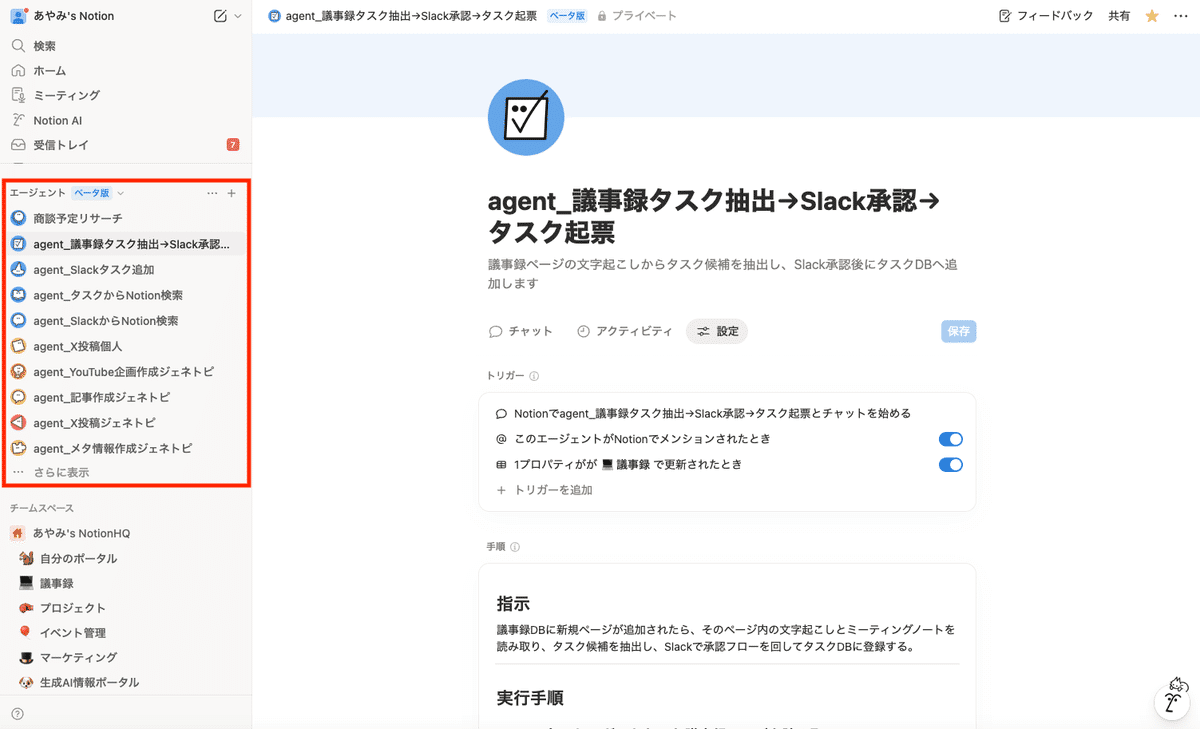Screen dimensions: 1200x729
Task: Open the 共有 share menu
Action: click(x=1119, y=16)
